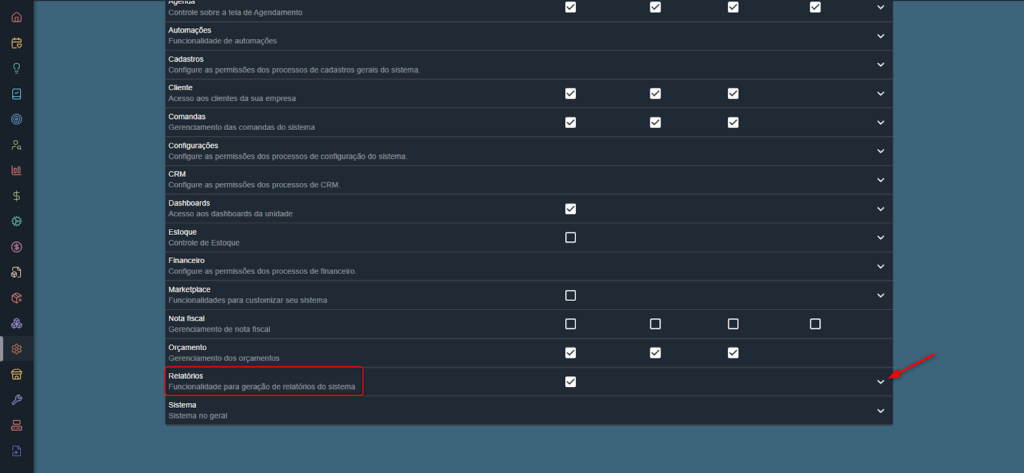Click the Automações row label

[190, 30]
